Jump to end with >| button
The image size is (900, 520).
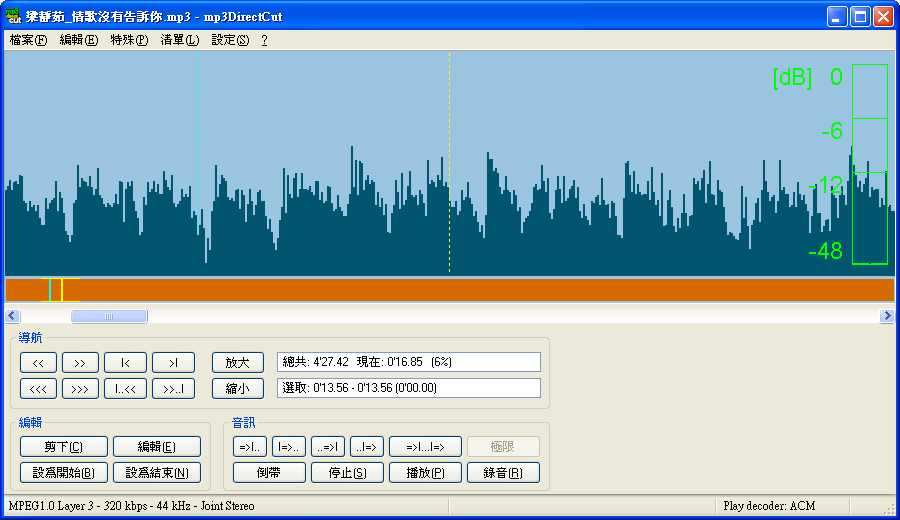coord(173,363)
